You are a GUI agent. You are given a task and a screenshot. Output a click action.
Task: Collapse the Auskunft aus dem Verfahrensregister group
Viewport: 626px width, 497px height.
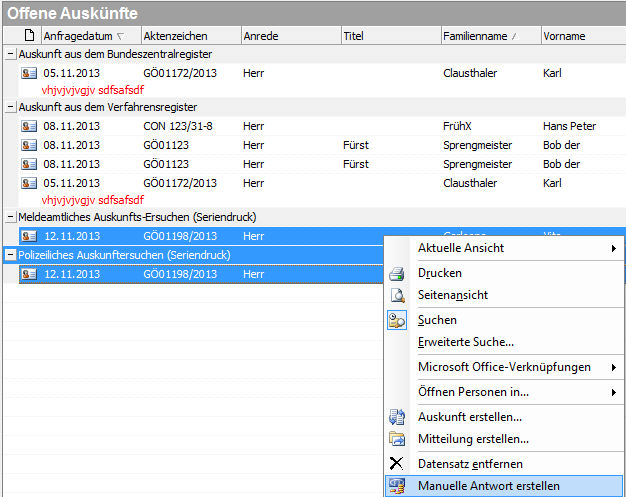click(10, 107)
